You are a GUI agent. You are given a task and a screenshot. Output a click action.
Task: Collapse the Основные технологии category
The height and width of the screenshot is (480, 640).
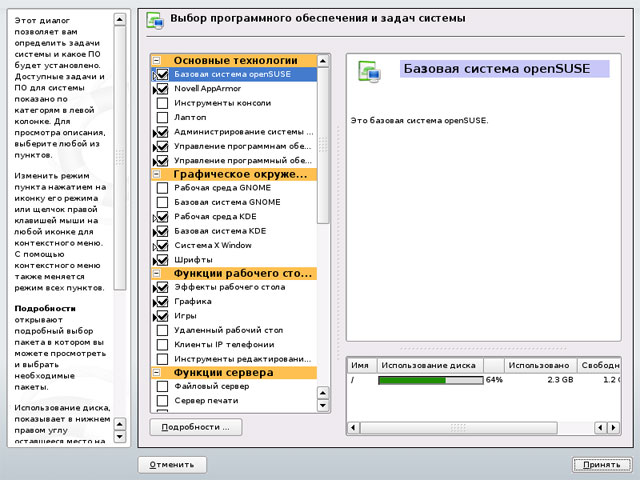point(156,60)
